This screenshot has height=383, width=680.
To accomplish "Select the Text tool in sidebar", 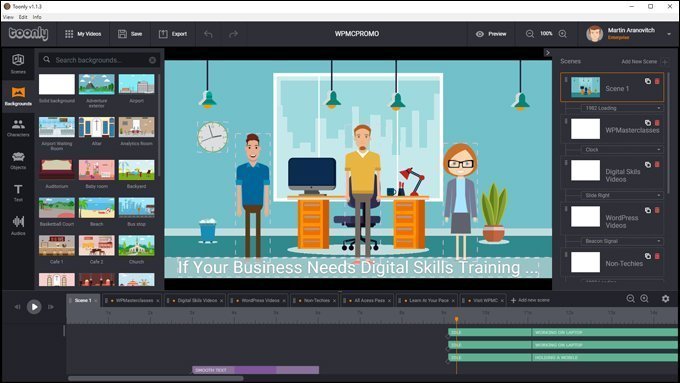I will coord(18,193).
